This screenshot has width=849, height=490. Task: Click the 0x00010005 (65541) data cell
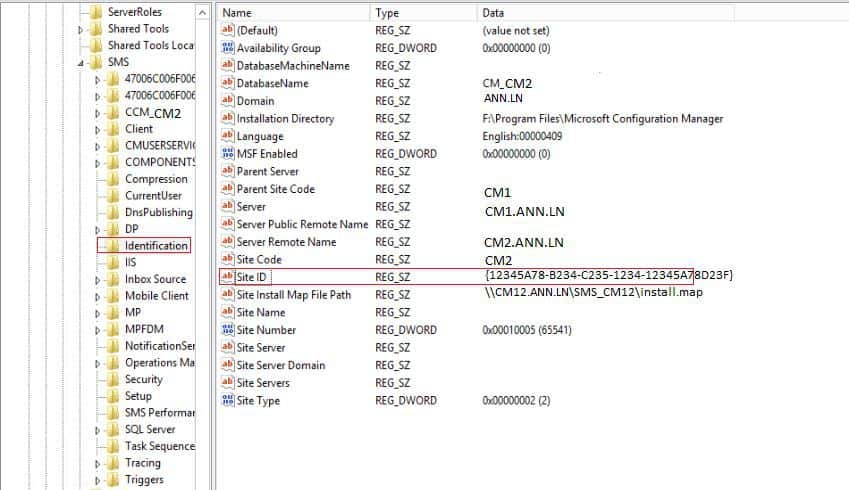pos(527,330)
